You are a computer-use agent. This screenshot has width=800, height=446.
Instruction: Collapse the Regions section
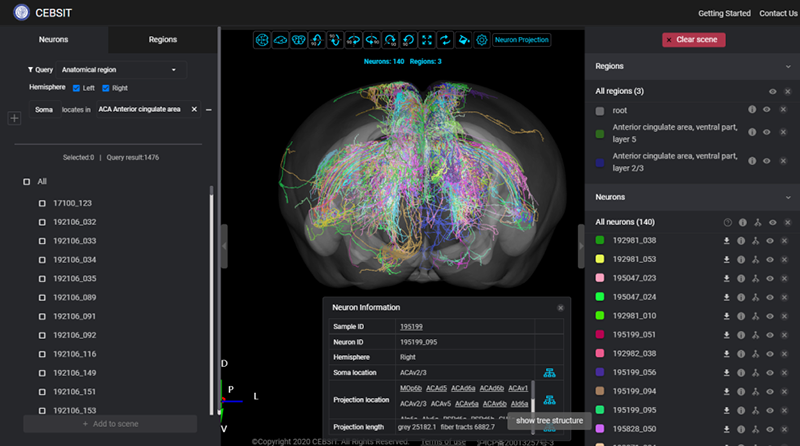click(787, 66)
